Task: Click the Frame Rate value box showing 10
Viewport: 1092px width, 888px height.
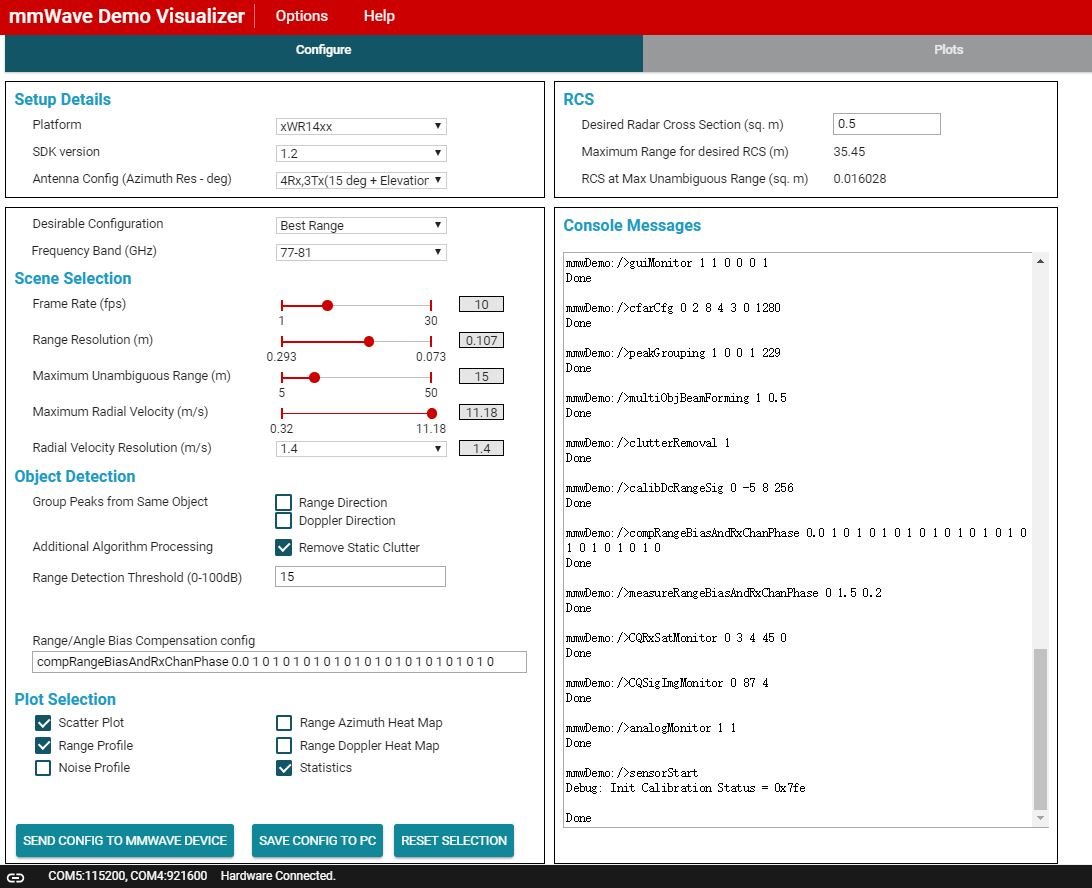Action: pyautogui.click(x=481, y=304)
